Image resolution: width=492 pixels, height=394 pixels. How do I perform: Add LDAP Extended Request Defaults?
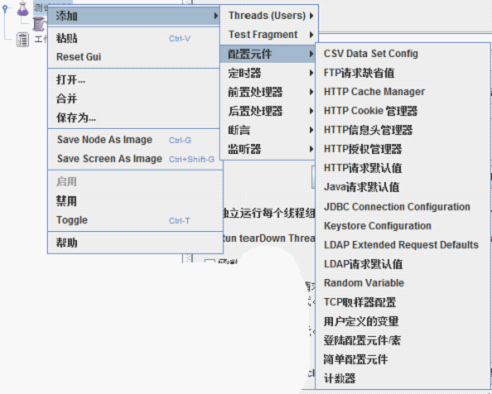(x=403, y=245)
